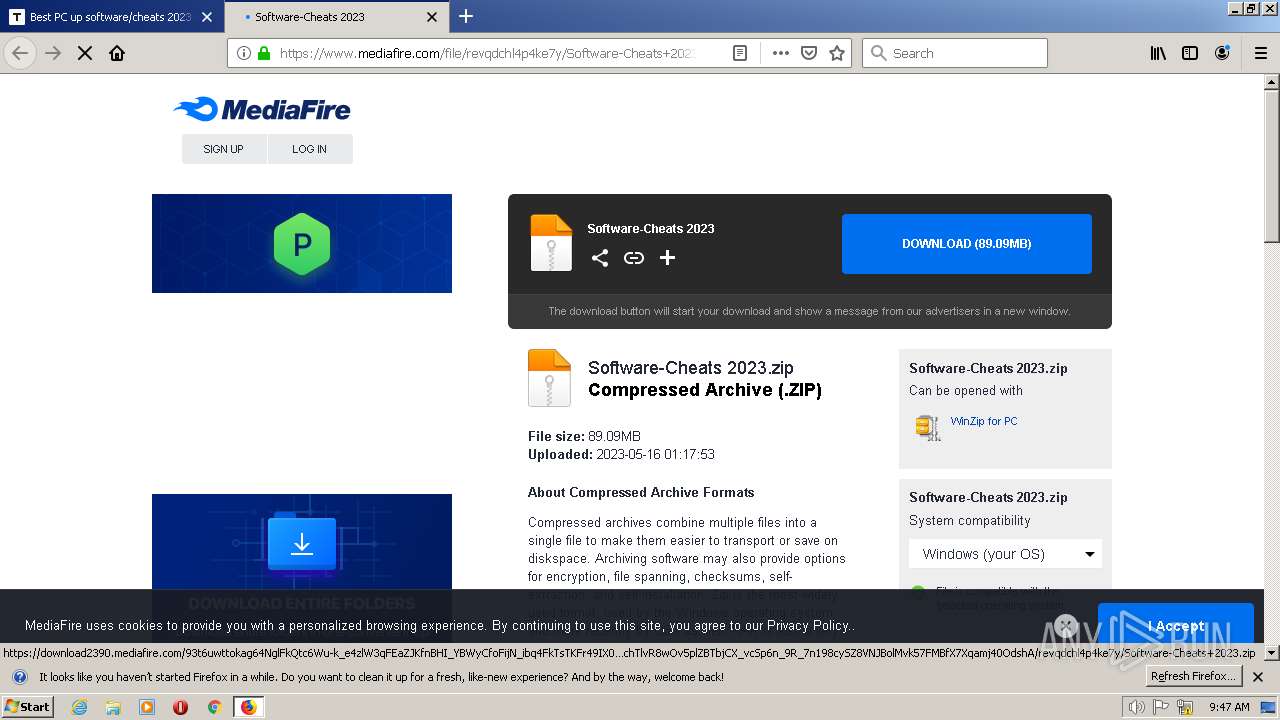Go back with the browser back arrow
This screenshot has width=1280, height=720.
tap(20, 53)
